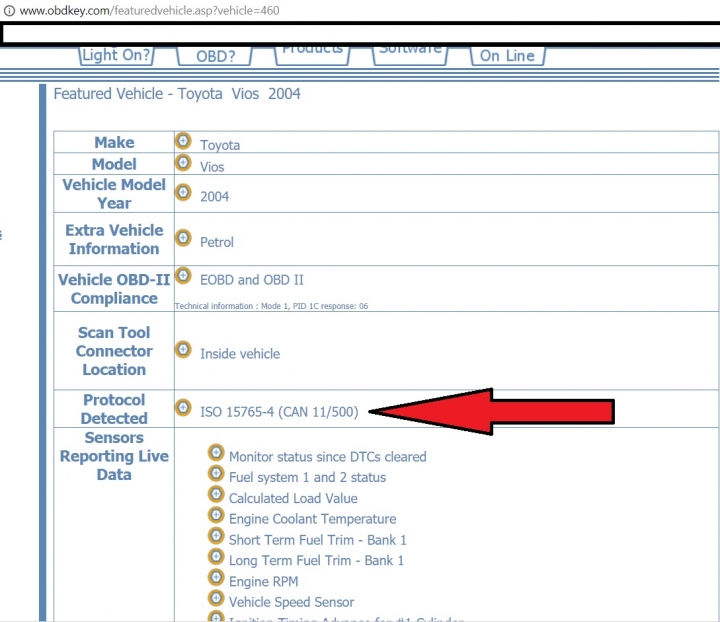Click Fuel system 1 and 2 status text
The width and height of the screenshot is (720, 622).
[307, 477]
